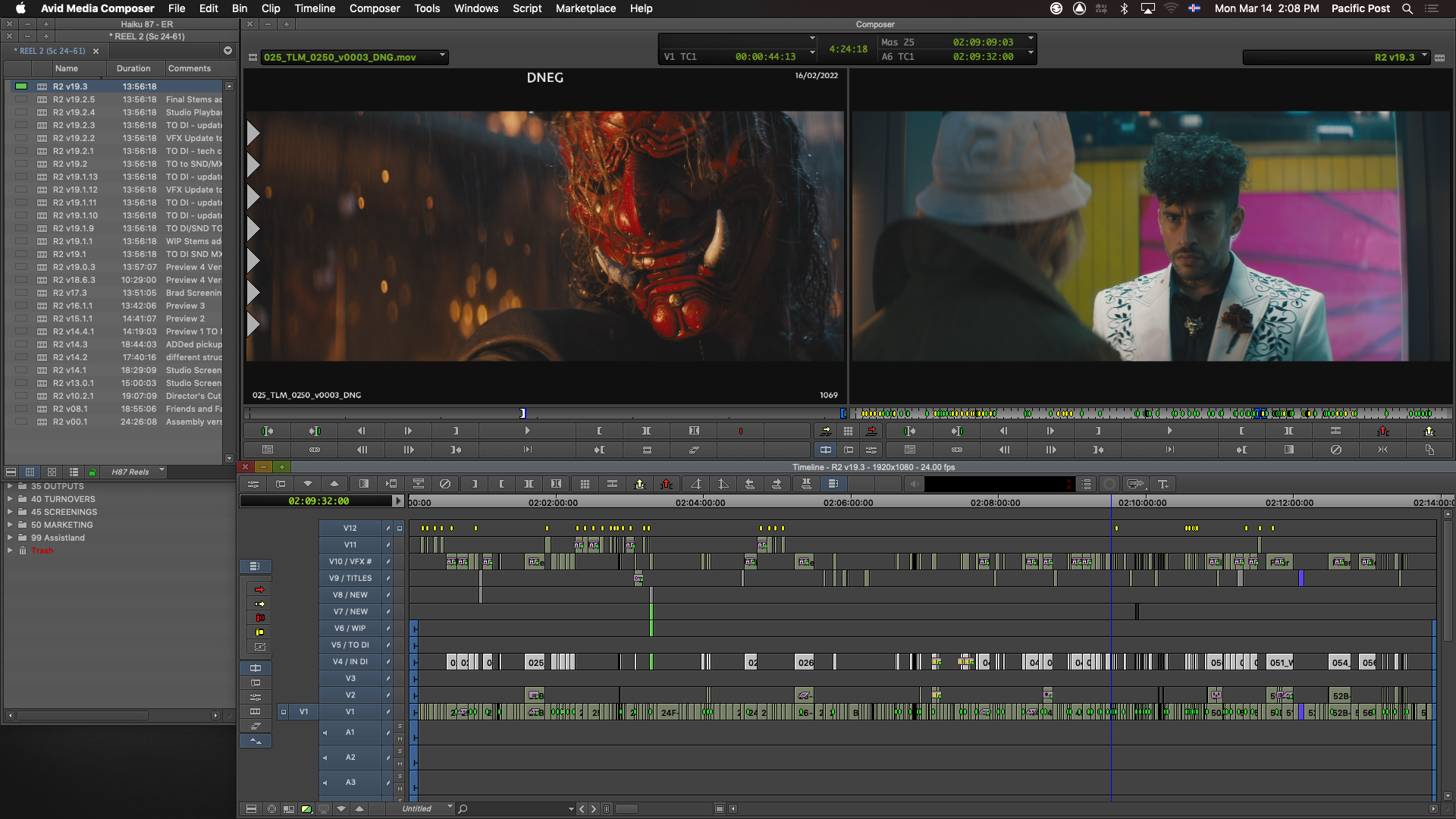
Task: Click the timeline scale slider at the bottom
Action: (x=626, y=809)
